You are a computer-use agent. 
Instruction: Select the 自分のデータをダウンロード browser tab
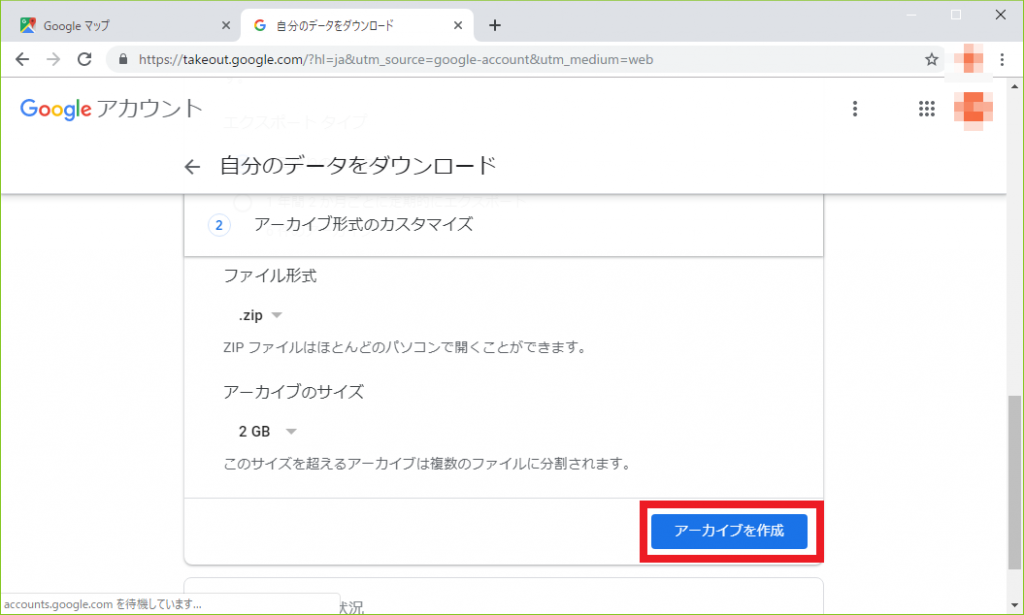[350, 25]
